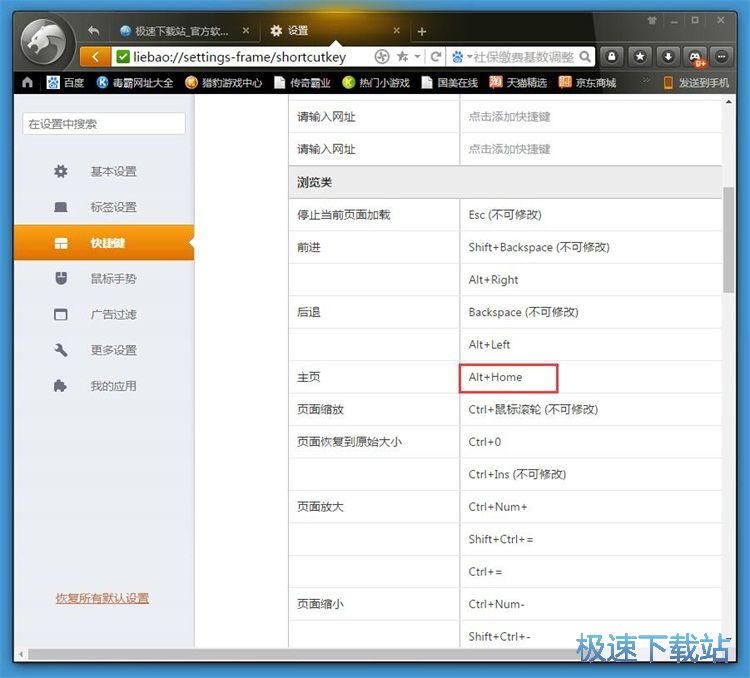
Task: Open 鼠标手势 in the sidebar
Action: [x=104, y=278]
